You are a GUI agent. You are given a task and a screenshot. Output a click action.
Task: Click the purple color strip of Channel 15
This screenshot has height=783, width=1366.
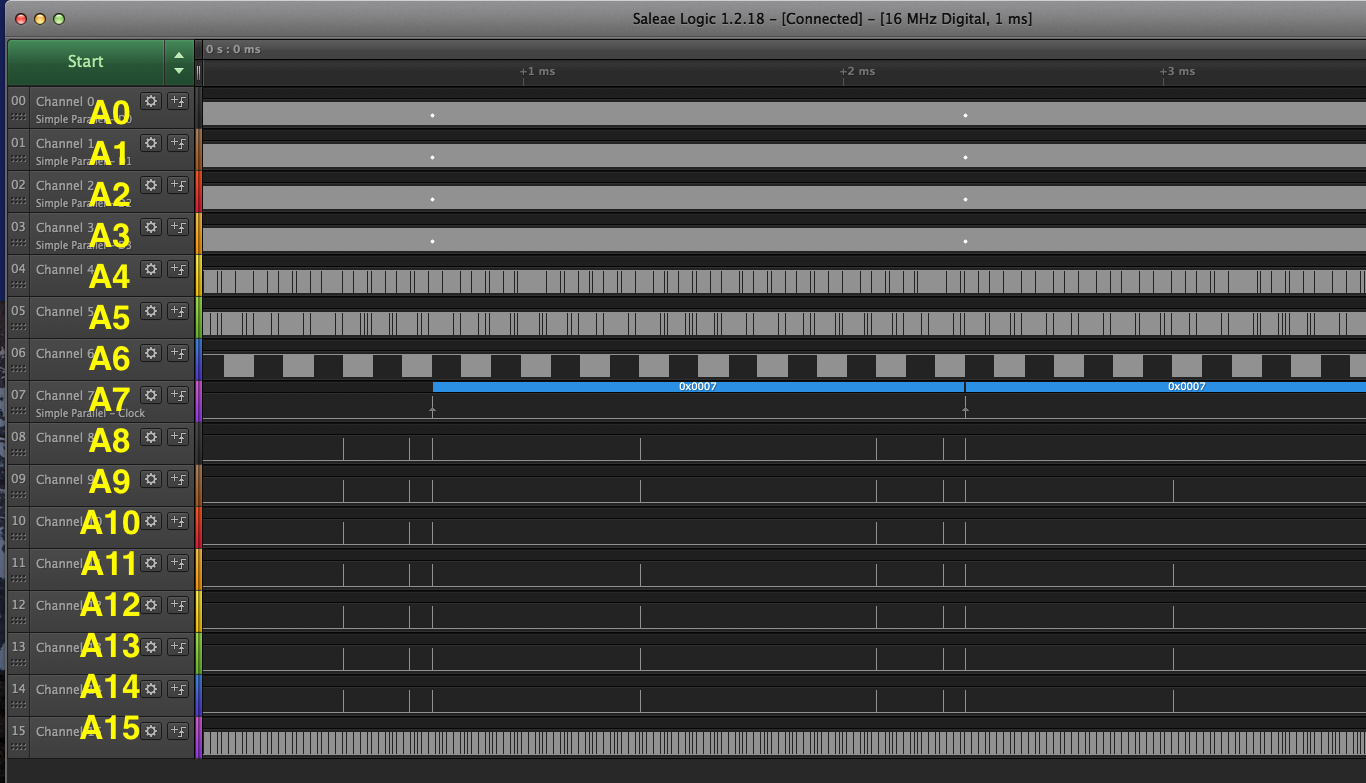[x=199, y=737]
